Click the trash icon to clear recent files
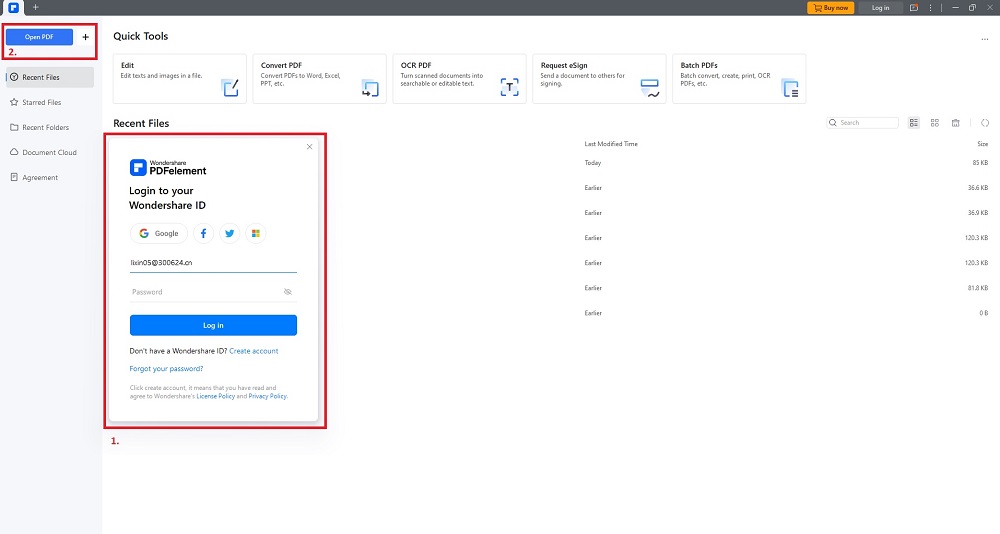 tap(955, 122)
